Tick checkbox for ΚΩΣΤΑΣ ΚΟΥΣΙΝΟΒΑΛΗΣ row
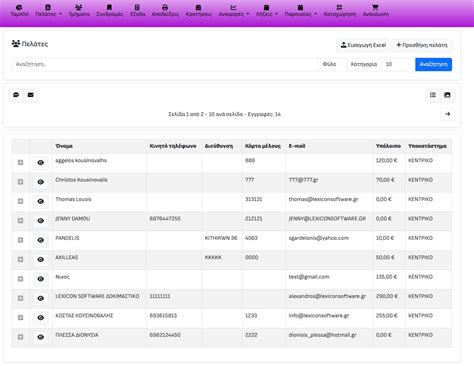 20,317
